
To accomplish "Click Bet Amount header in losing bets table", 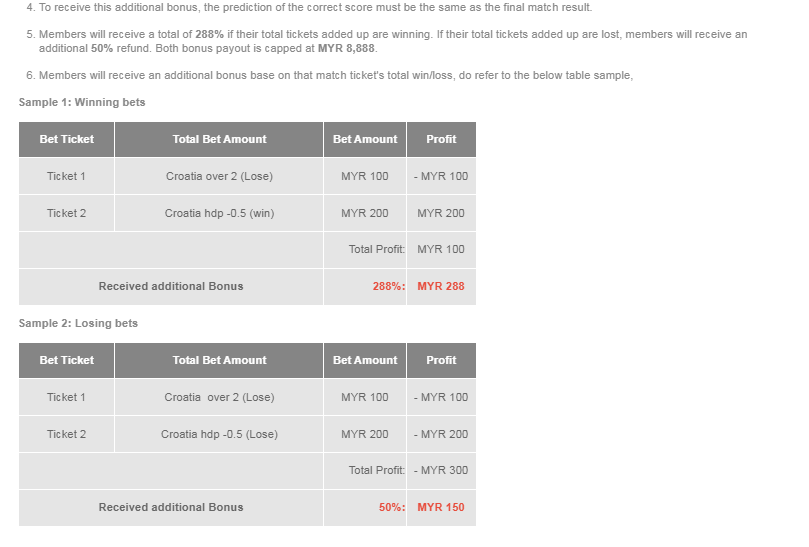I will [365, 360].
